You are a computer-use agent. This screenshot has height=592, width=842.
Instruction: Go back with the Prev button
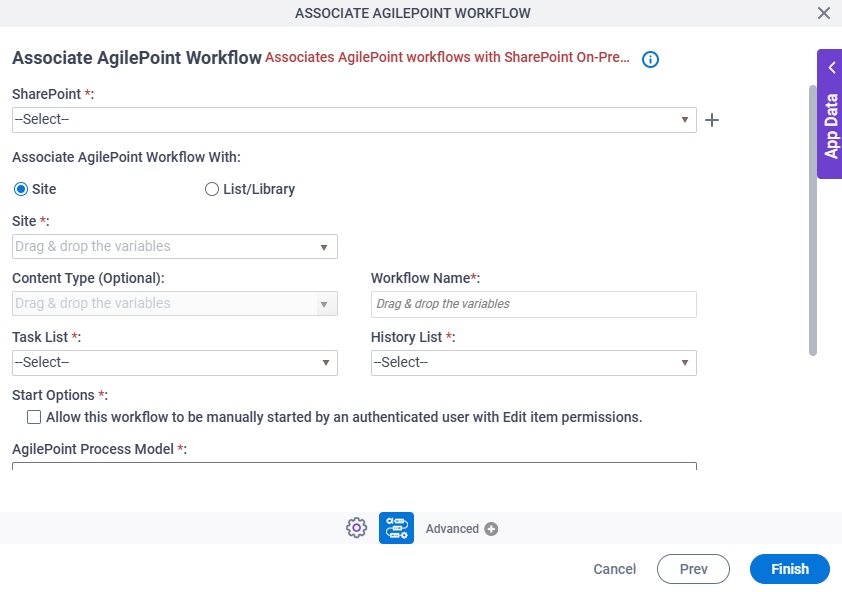tap(693, 569)
